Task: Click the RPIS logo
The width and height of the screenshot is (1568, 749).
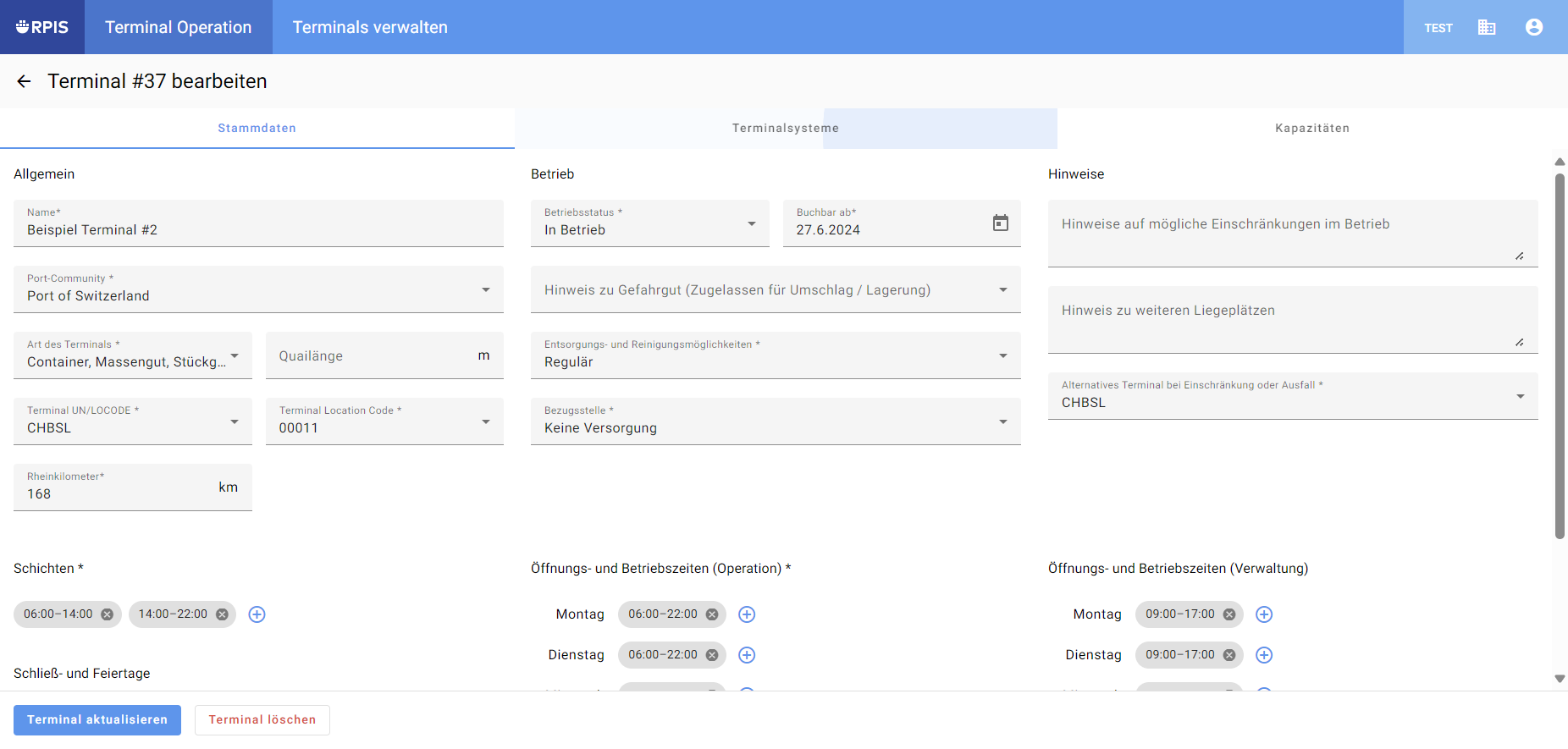Action: tap(42, 27)
